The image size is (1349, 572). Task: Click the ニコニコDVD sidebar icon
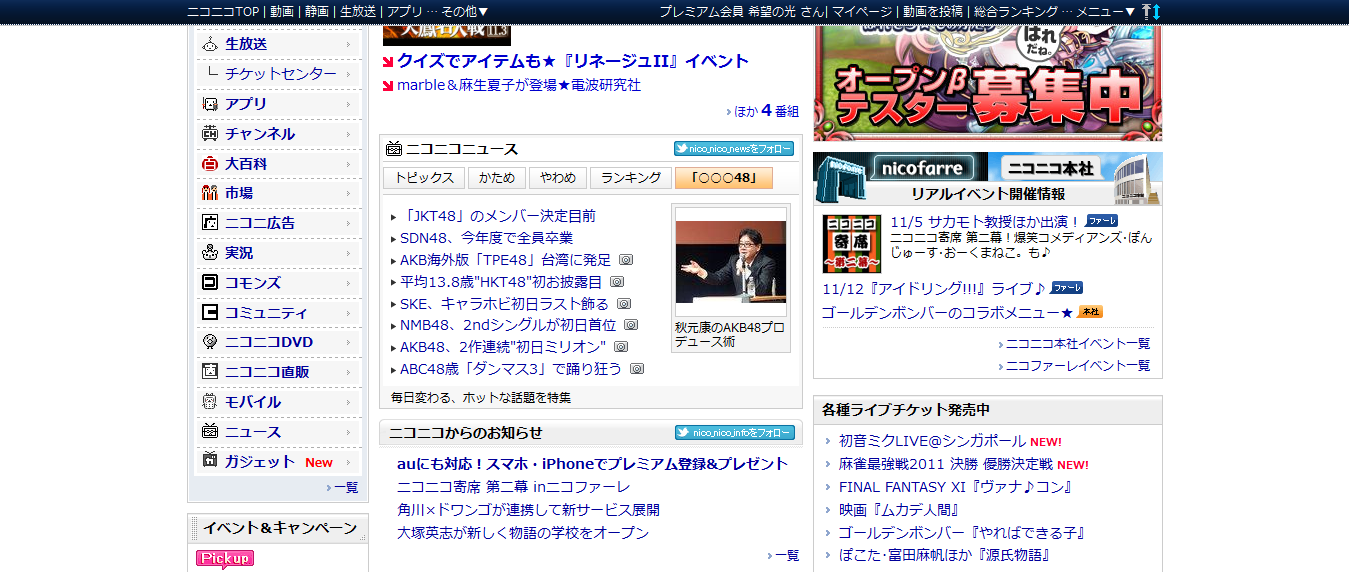pyautogui.click(x=210, y=341)
